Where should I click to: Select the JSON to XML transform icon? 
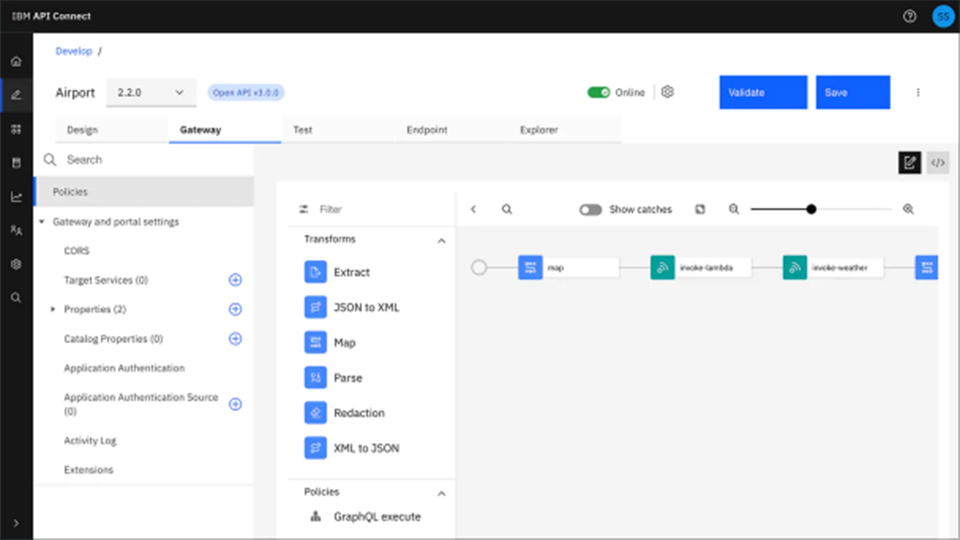click(x=315, y=307)
